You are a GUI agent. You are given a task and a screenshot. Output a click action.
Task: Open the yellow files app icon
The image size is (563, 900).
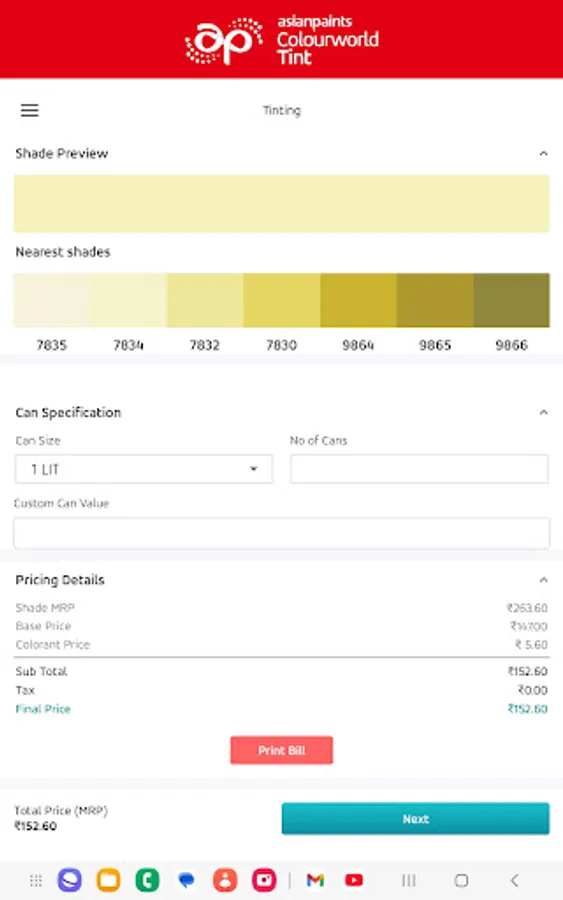point(108,880)
